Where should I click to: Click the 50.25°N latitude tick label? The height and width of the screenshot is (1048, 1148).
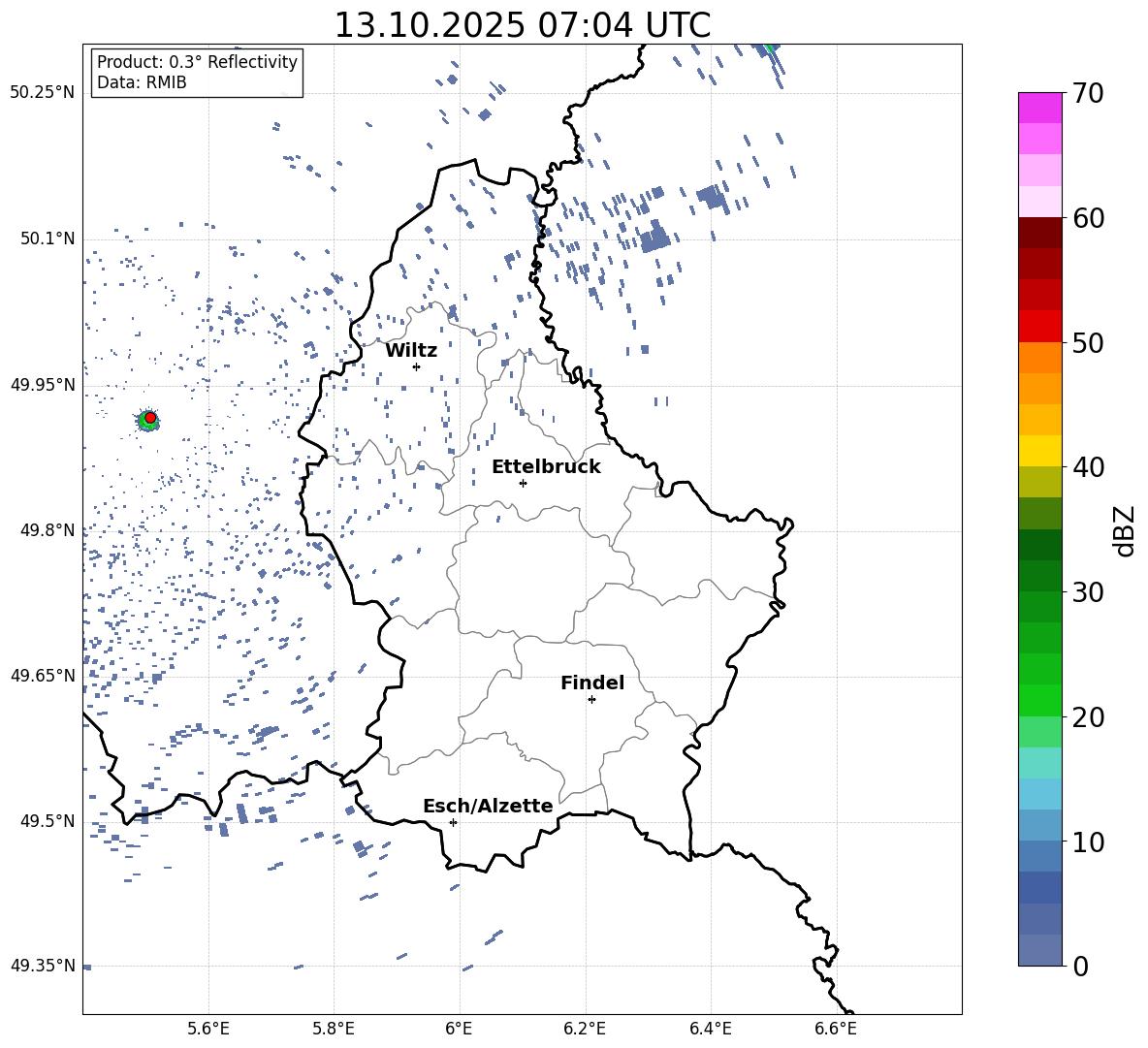point(43,93)
